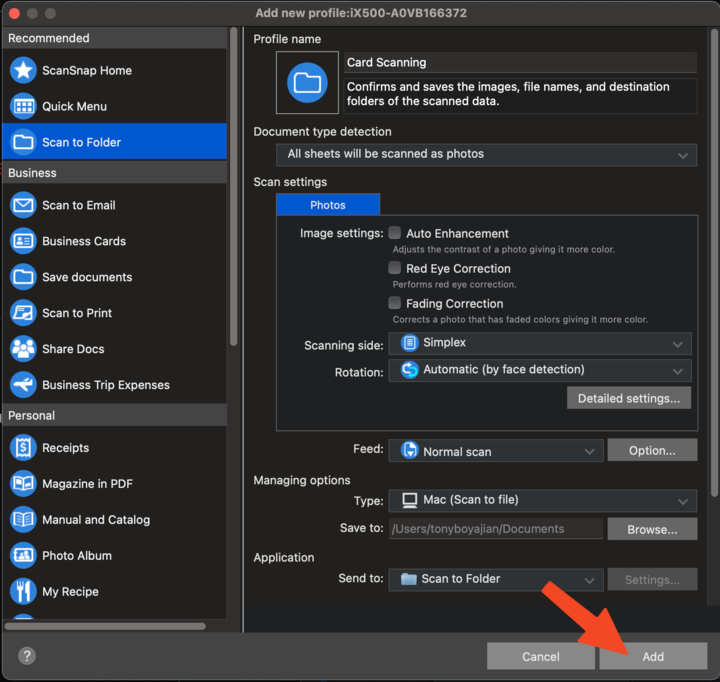Click the Detailed settings button

tap(629, 398)
